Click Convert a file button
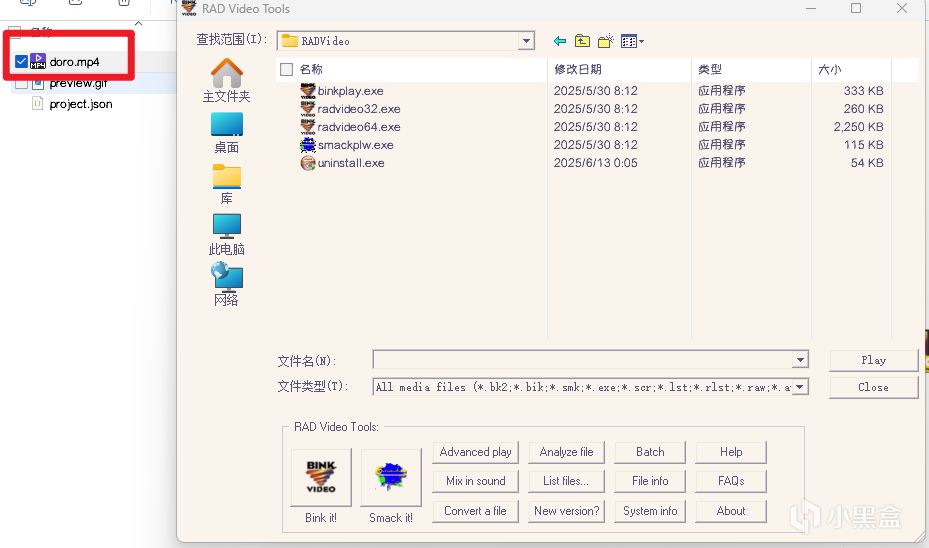The width and height of the screenshot is (929, 548). [x=476, y=511]
